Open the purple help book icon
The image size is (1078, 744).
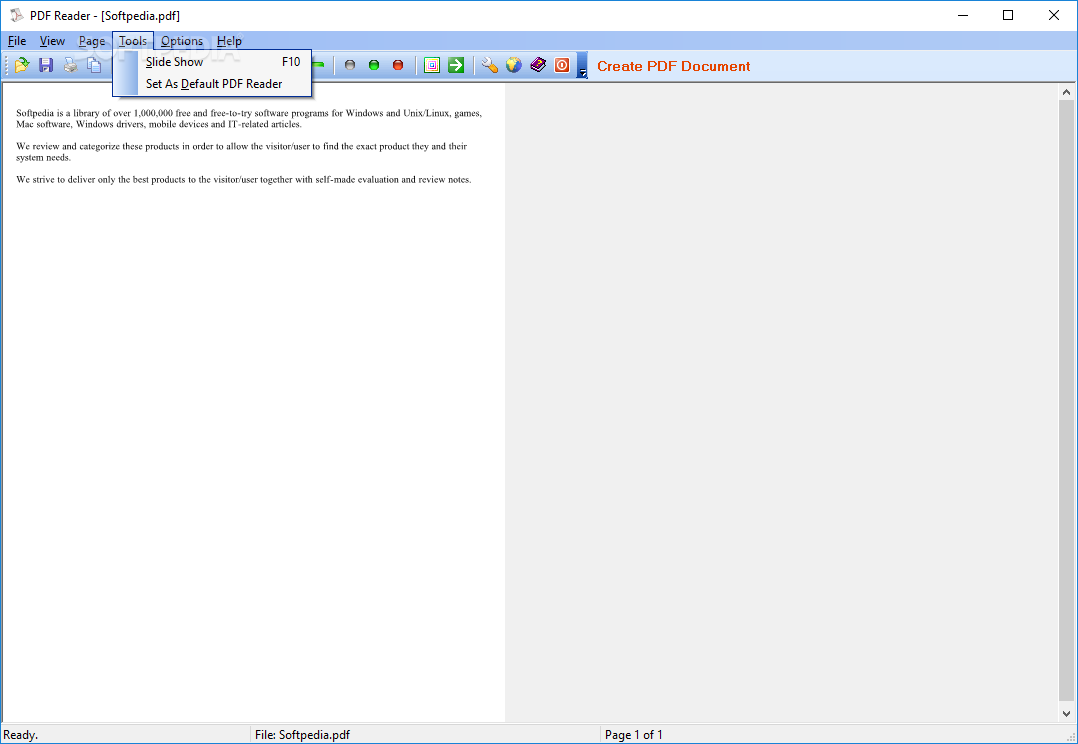pyautogui.click(x=538, y=65)
